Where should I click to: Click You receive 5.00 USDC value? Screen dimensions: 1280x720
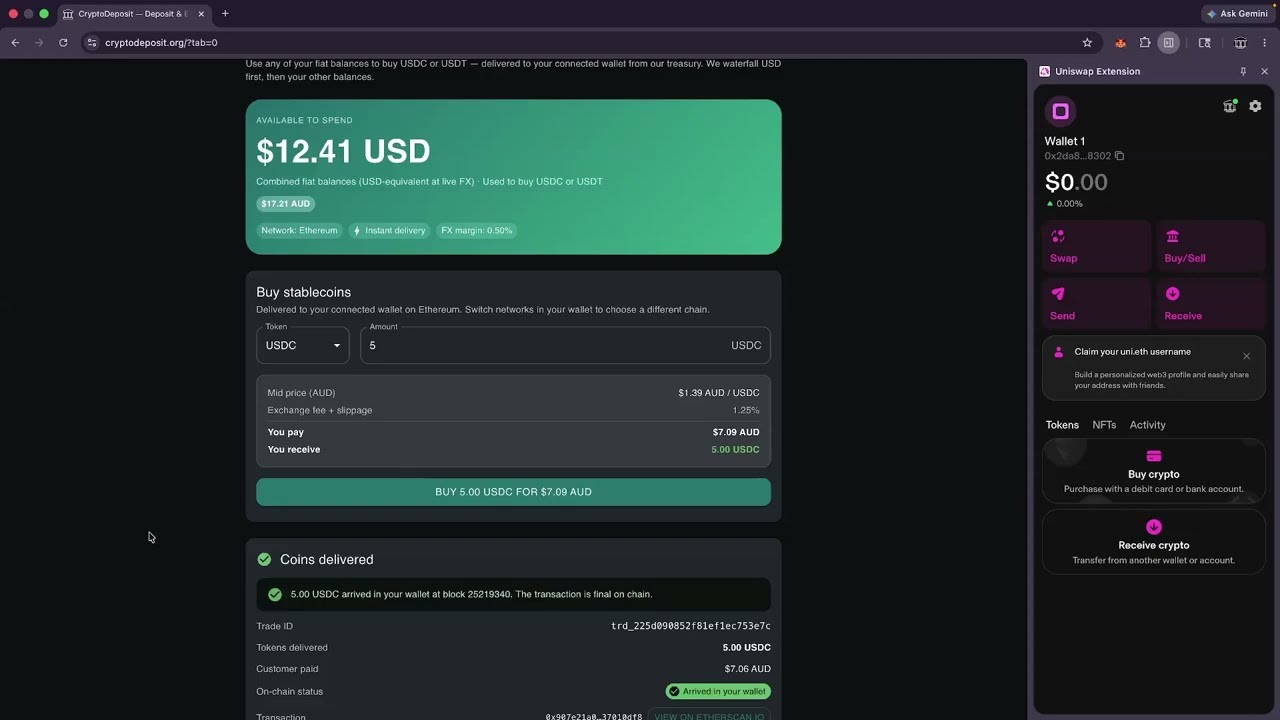pos(735,450)
